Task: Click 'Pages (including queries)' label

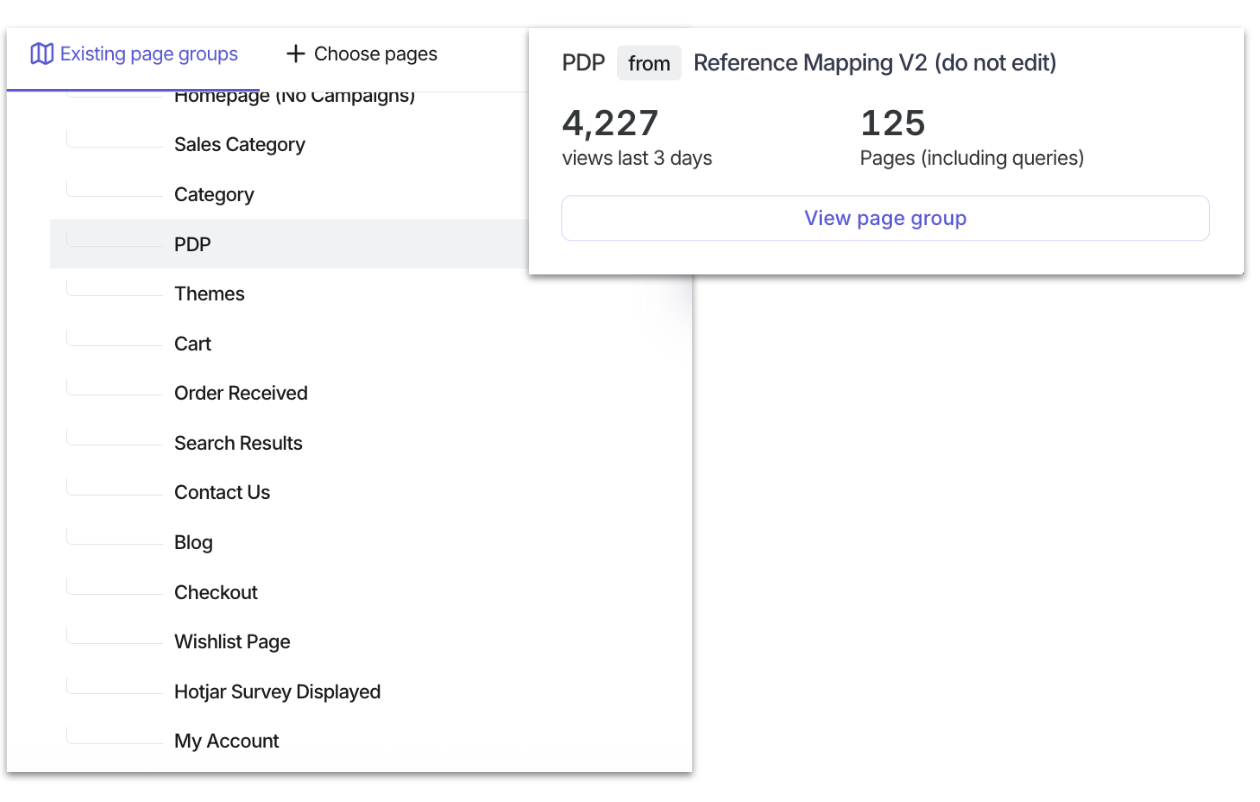Action: (972, 158)
